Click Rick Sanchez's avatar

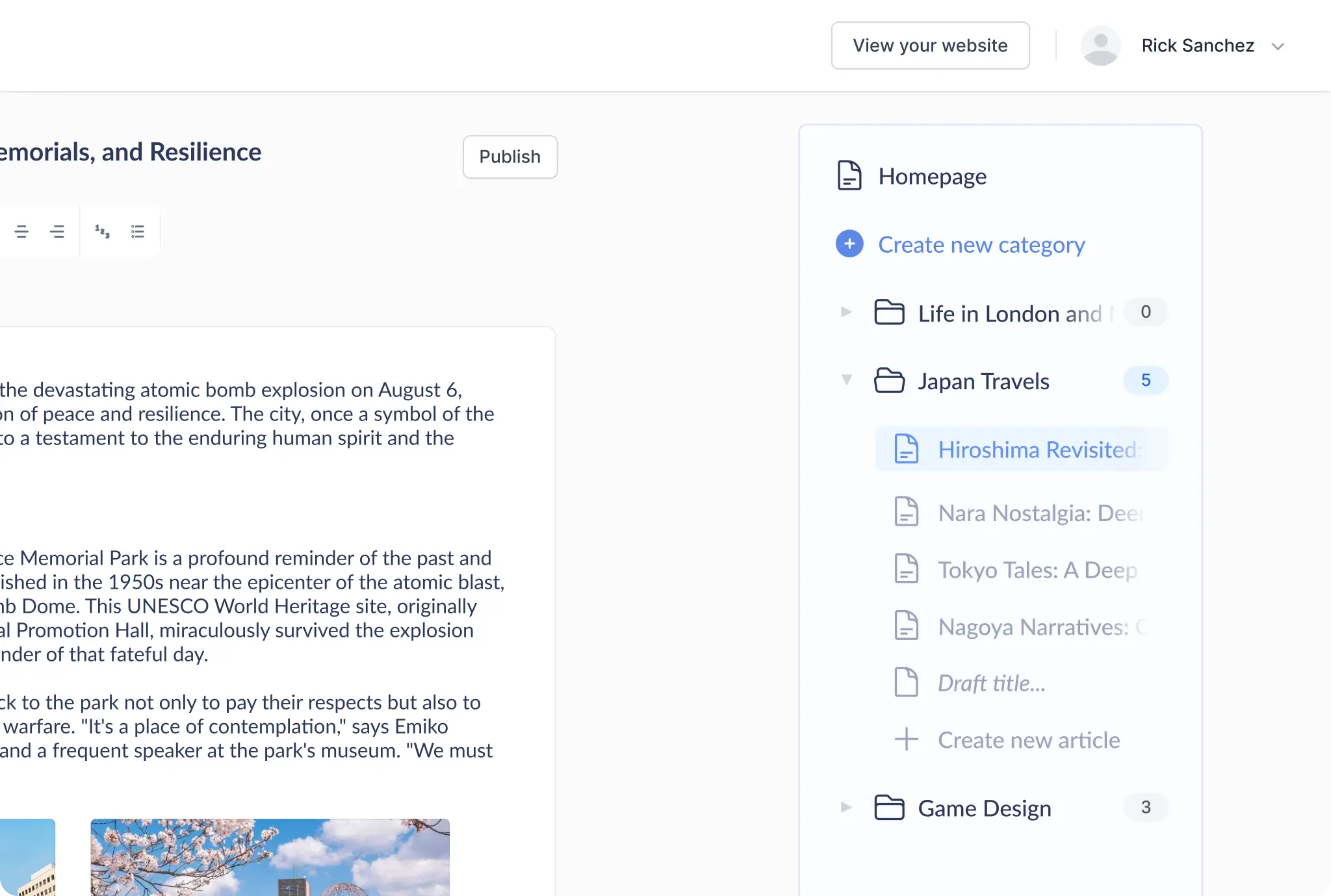click(x=1101, y=45)
